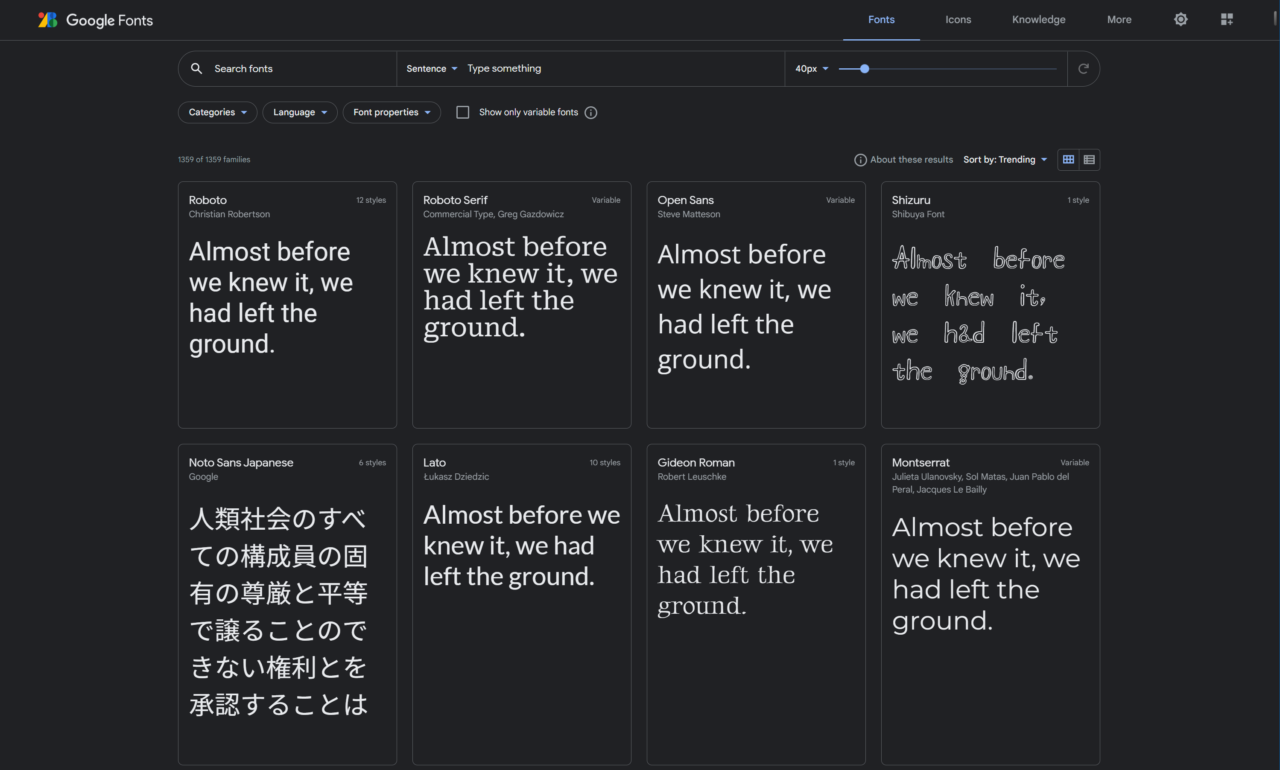Click '1 style' label on Shizuru card
1280x770 pixels.
(1078, 200)
